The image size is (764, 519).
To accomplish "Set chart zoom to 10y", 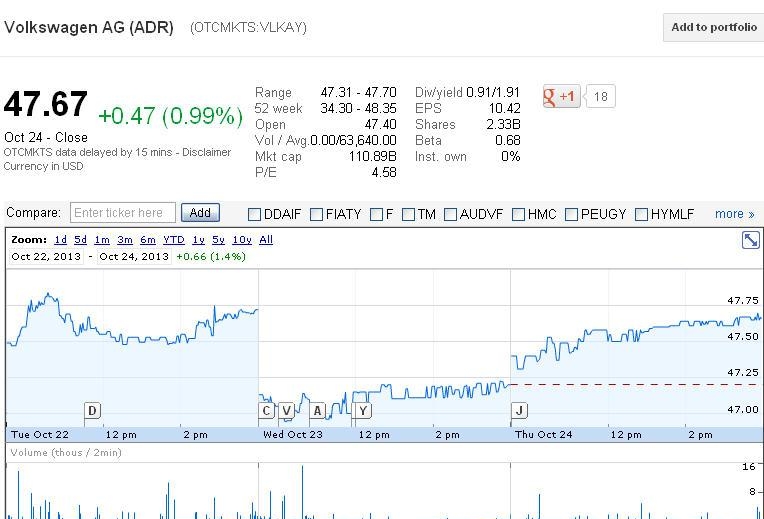I will pyautogui.click(x=242, y=240).
